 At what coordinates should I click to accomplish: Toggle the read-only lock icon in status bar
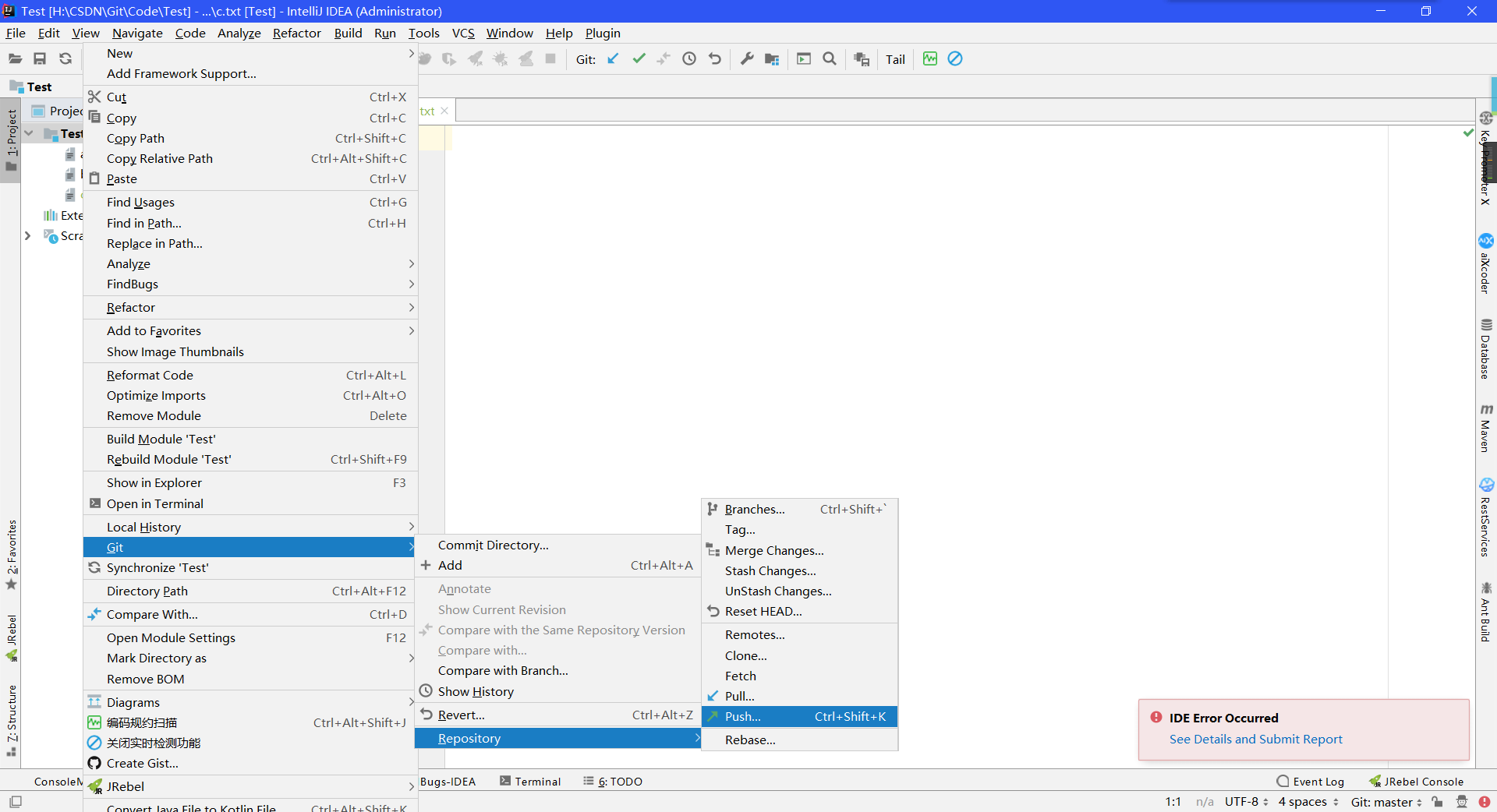[x=1438, y=802]
